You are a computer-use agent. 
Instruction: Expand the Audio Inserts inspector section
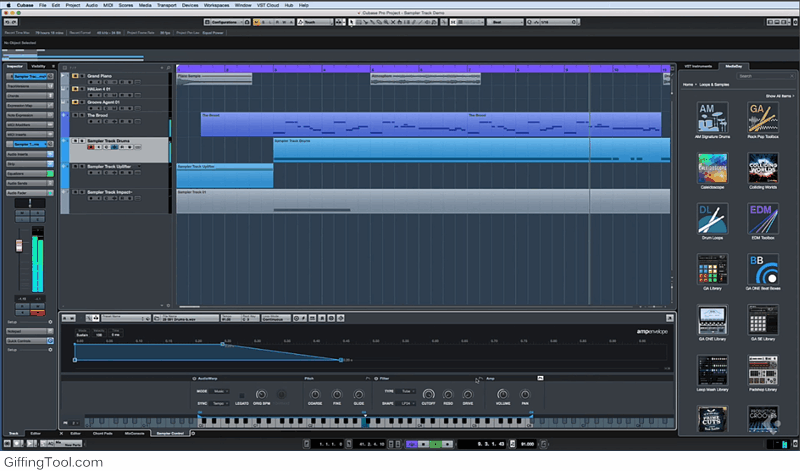coord(30,154)
